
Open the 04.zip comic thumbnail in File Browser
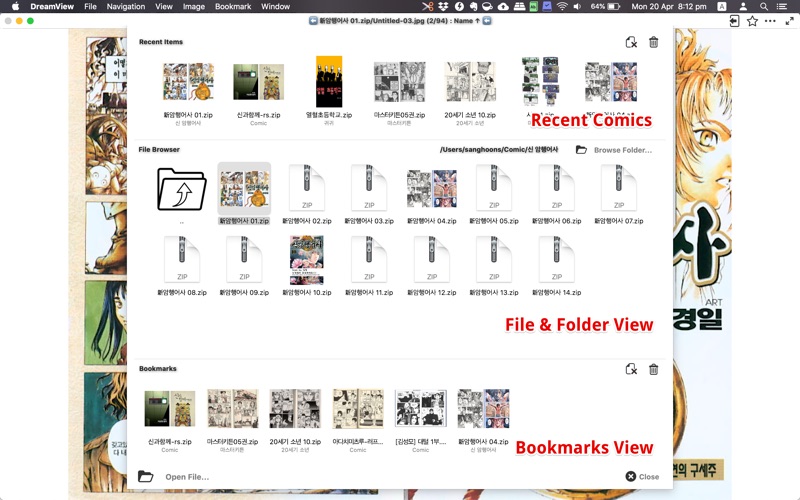432,189
